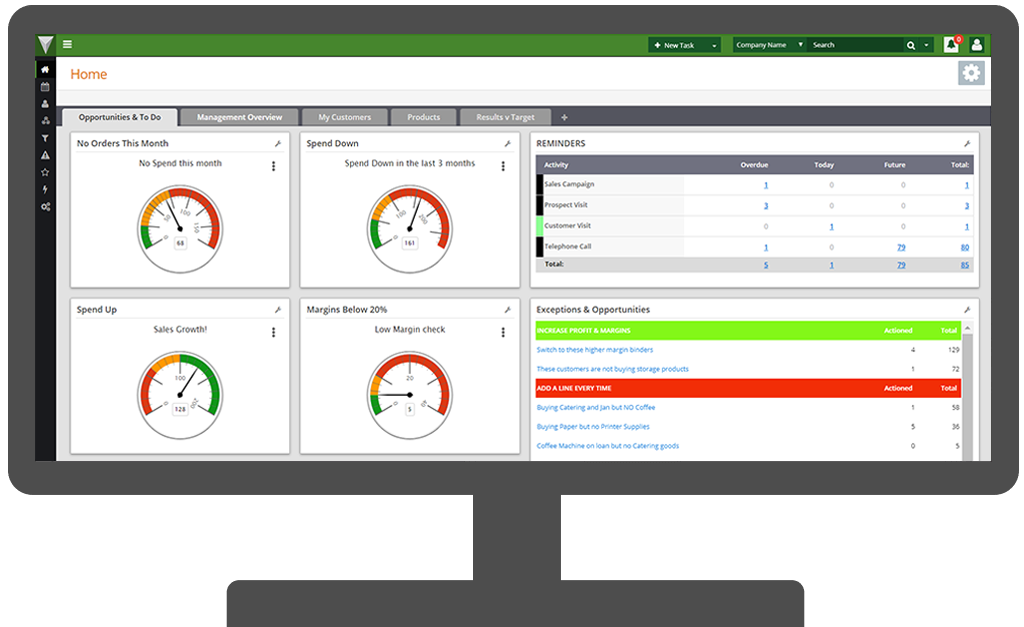
Task: Click the warning triangle sidebar icon
Action: (x=45, y=155)
